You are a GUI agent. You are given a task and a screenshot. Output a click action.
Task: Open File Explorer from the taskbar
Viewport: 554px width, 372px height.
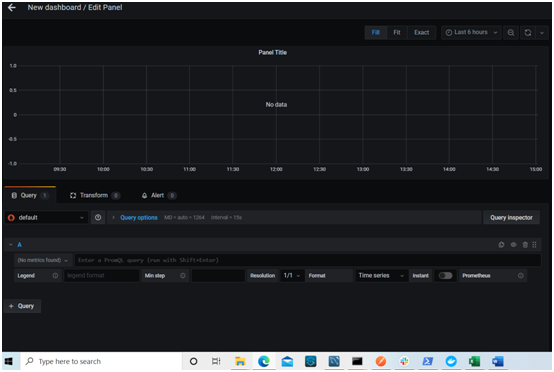tap(240, 361)
